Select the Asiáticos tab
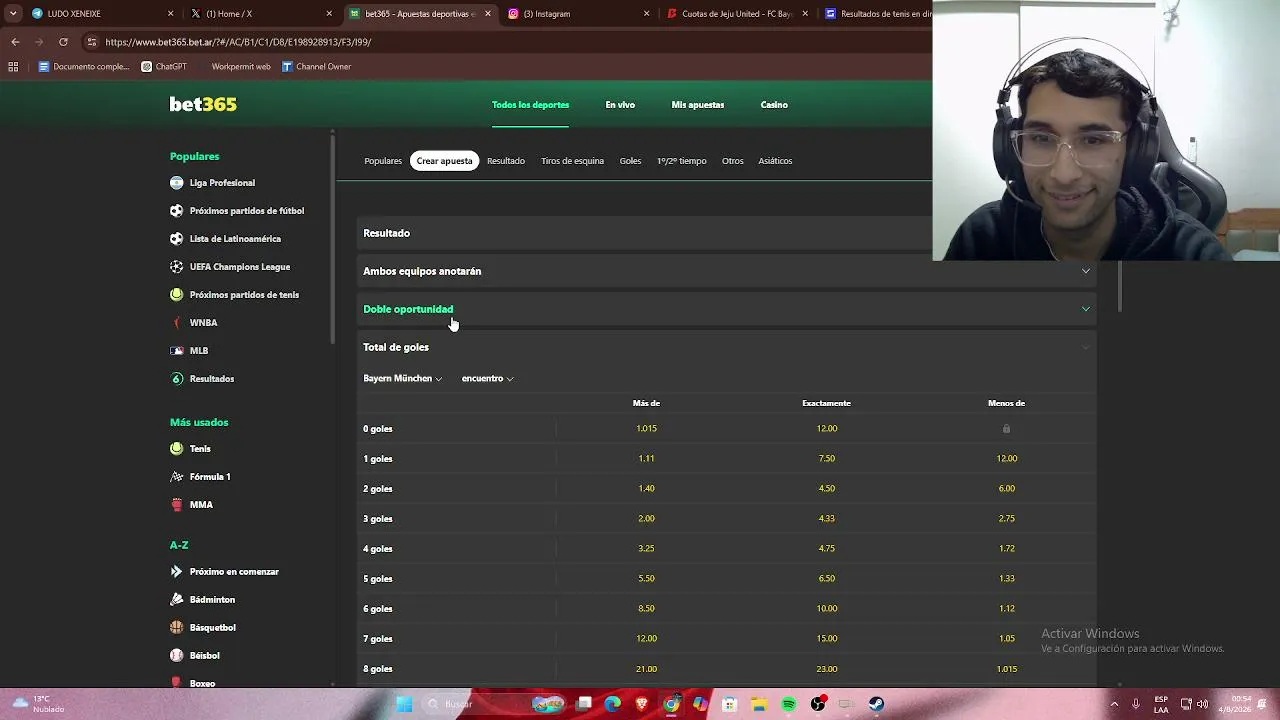The width and height of the screenshot is (1280, 720). coord(775,161)
